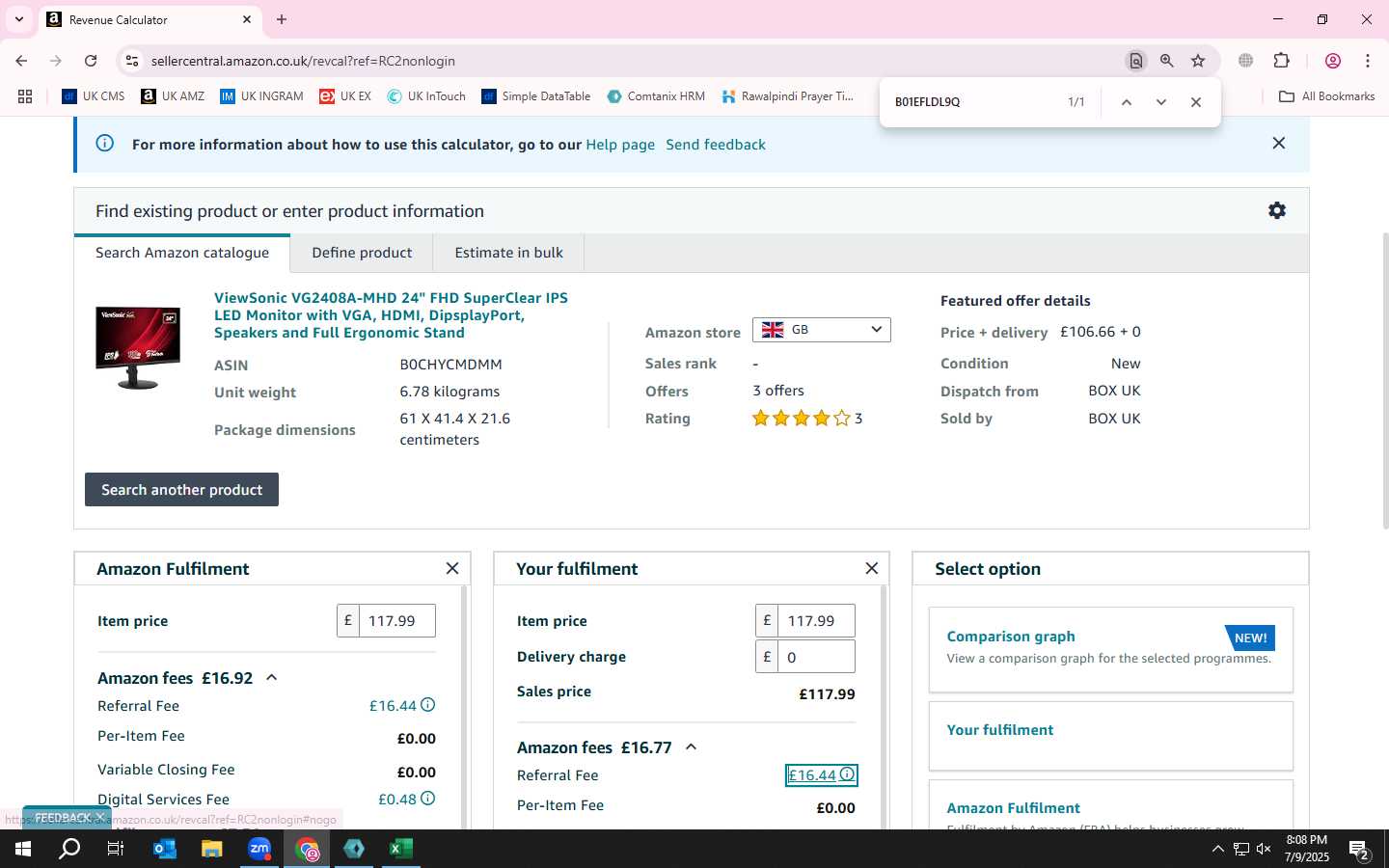Click the browser back arrow

[21, 61]
